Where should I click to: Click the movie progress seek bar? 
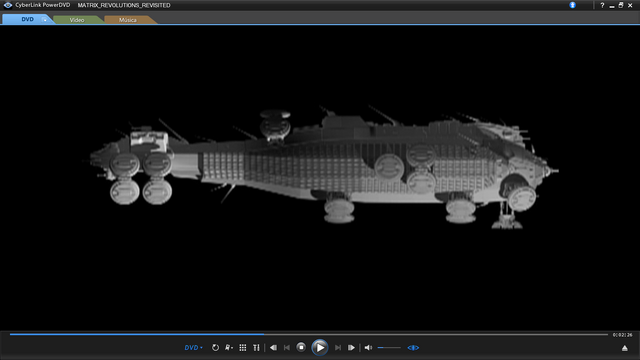pos(309,334)
